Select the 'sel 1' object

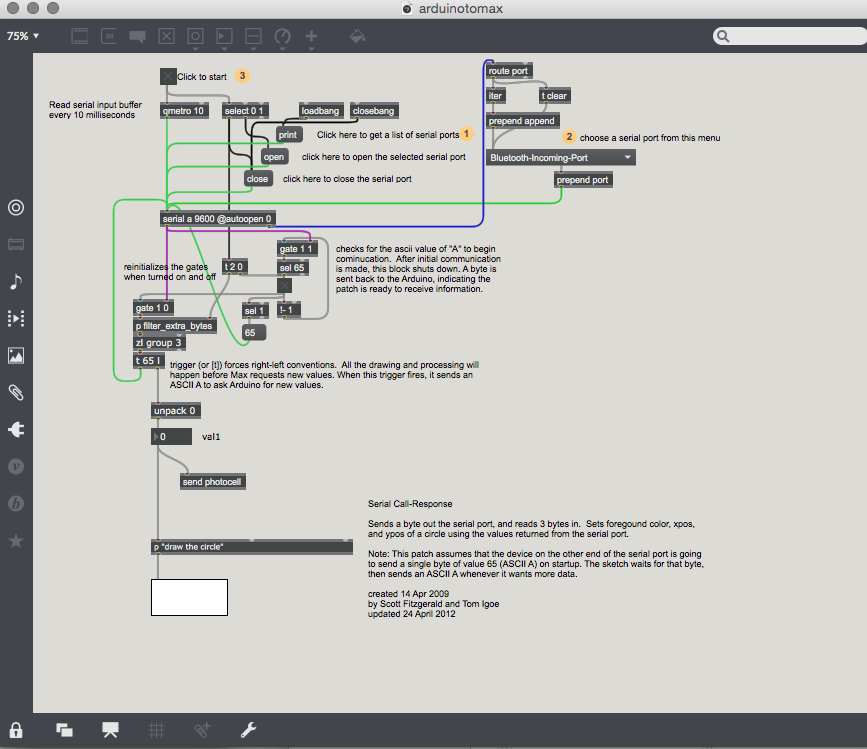pos(255,311)
